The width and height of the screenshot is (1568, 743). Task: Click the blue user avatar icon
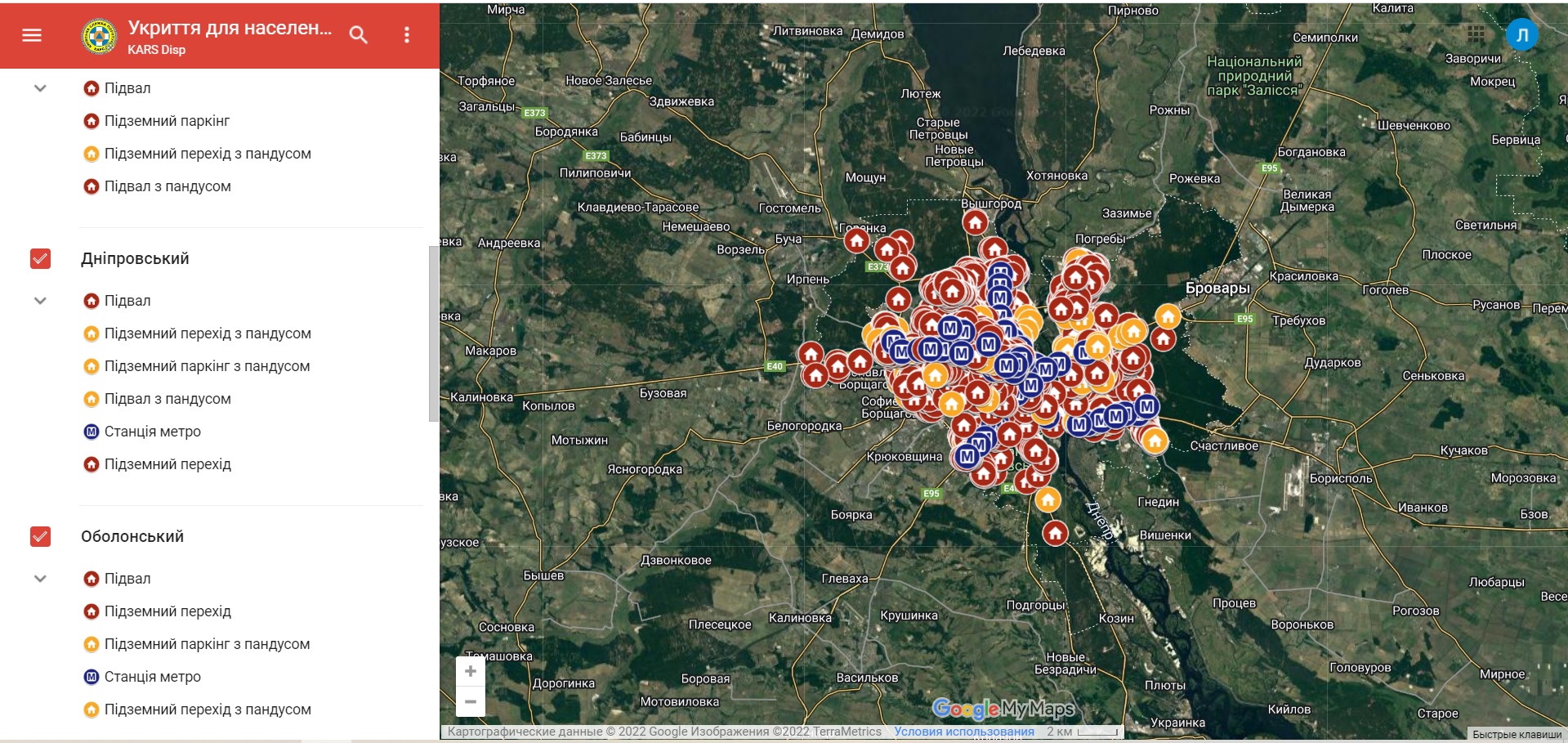click(x=1521, y=35)
